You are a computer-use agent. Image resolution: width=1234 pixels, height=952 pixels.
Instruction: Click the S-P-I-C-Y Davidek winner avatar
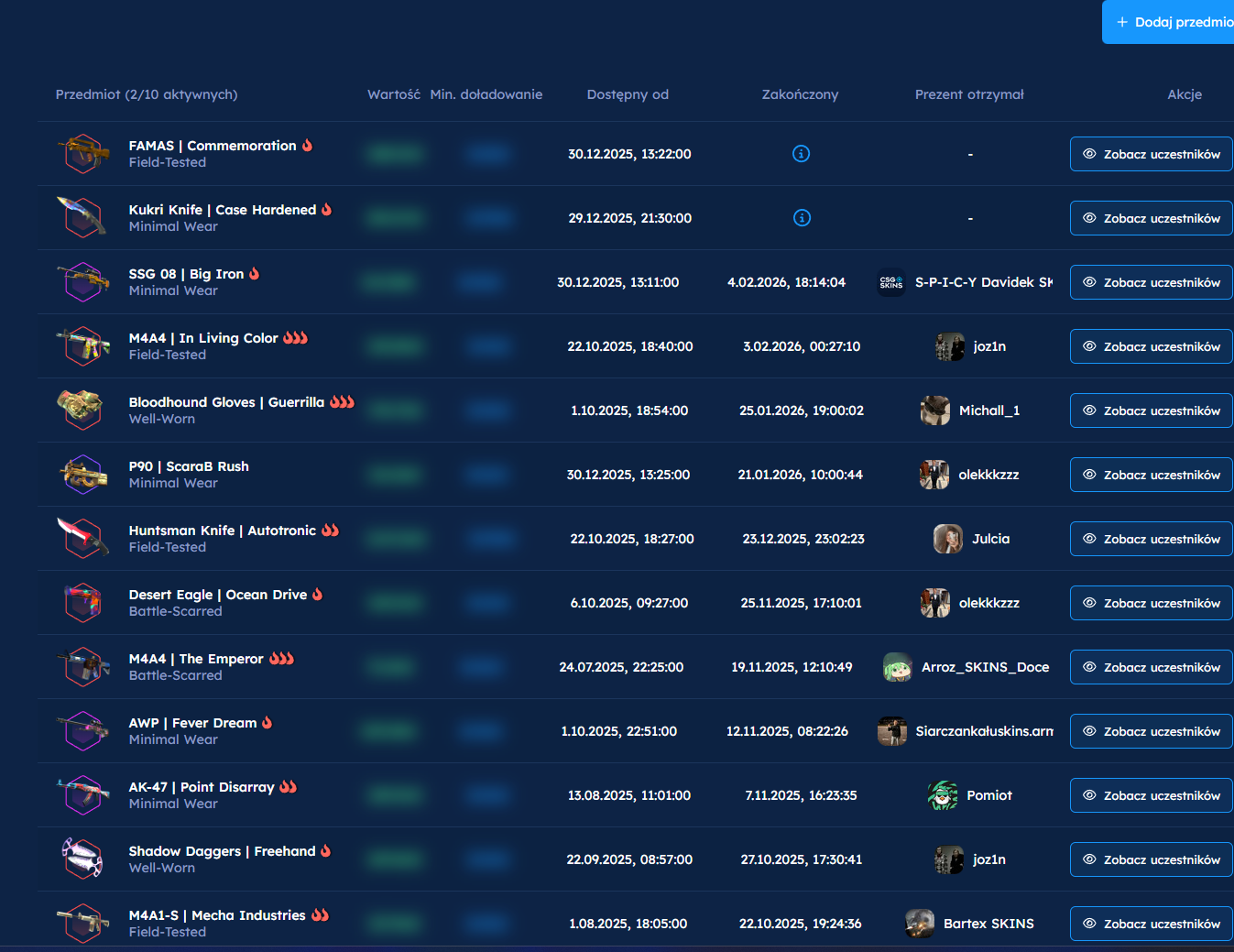coord(891,282)
